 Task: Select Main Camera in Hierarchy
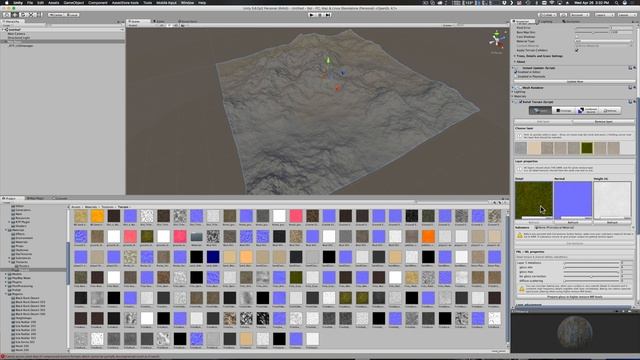click(x=17, y=34)
